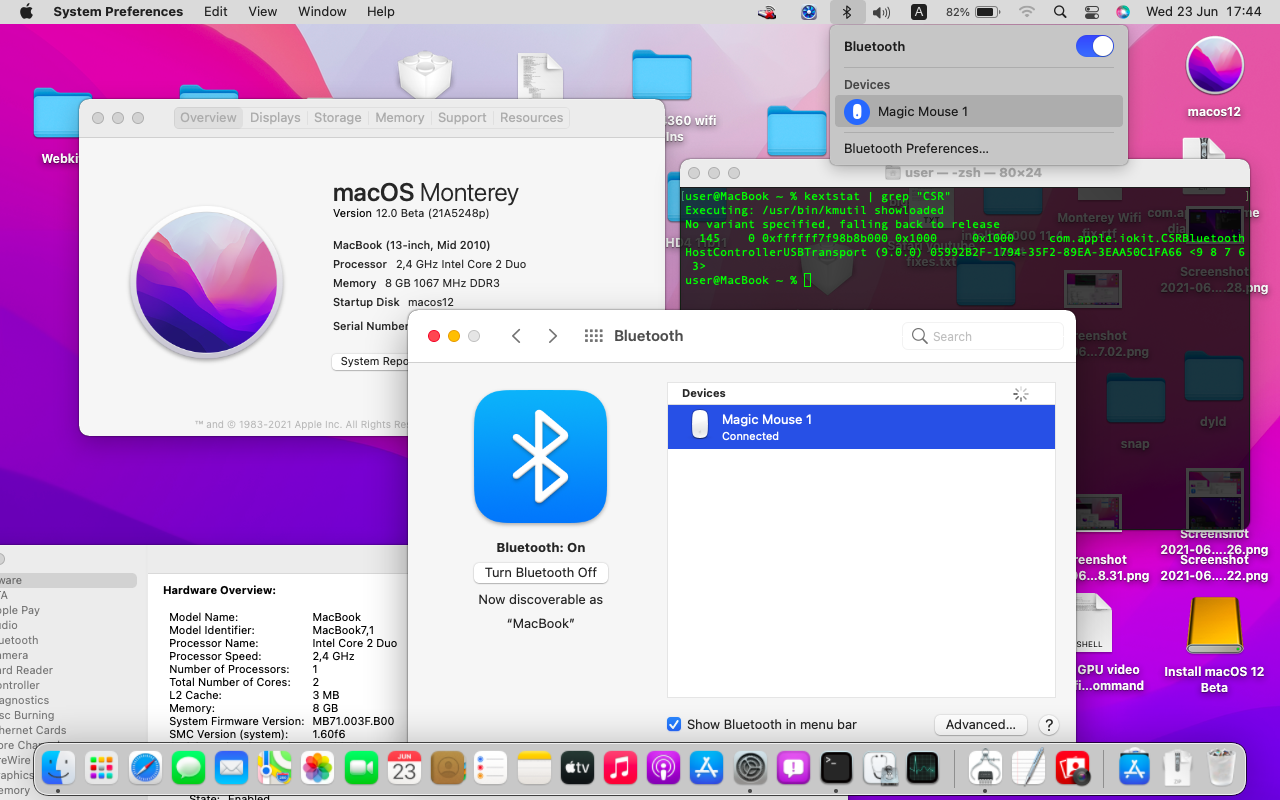Image resolution: width=1280 pixels, height=800 pixels.
Task: Click the Wi-Fi status icon
Action: point(1027,12)
